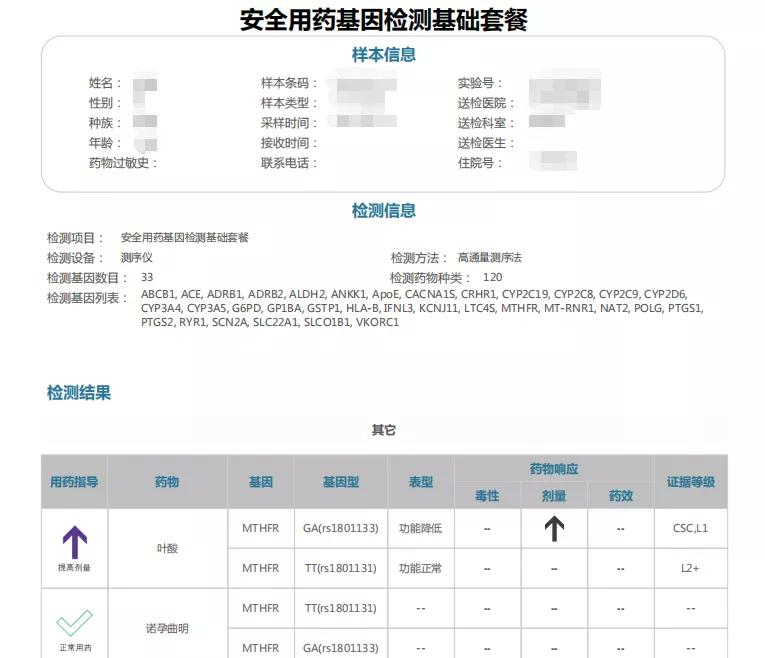Viewport: 765px width, 658px height.
Task: Click the 检测基因数目 label
Action: click(x=87, y=278)
